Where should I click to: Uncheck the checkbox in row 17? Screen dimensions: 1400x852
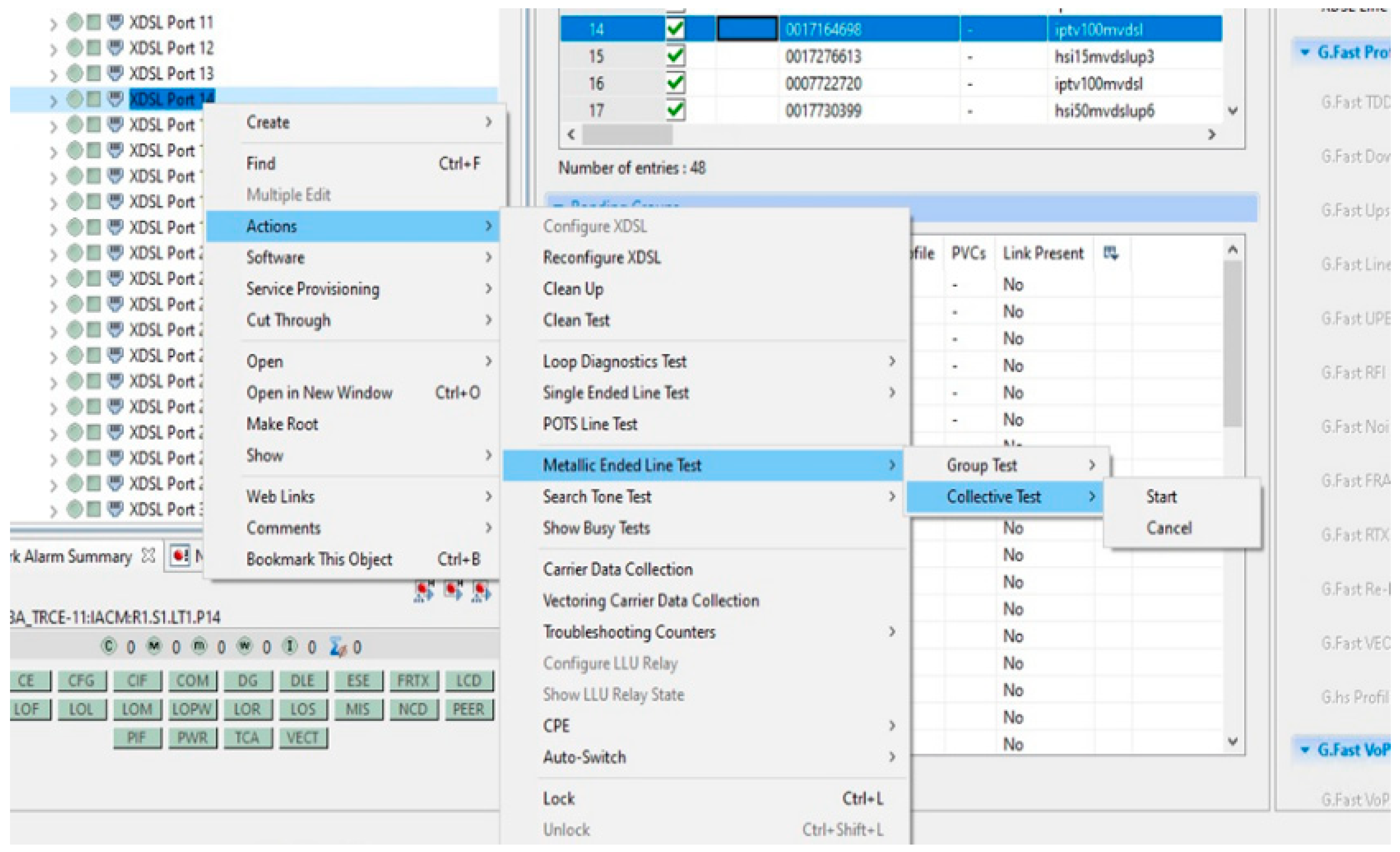tap(675, 110)
